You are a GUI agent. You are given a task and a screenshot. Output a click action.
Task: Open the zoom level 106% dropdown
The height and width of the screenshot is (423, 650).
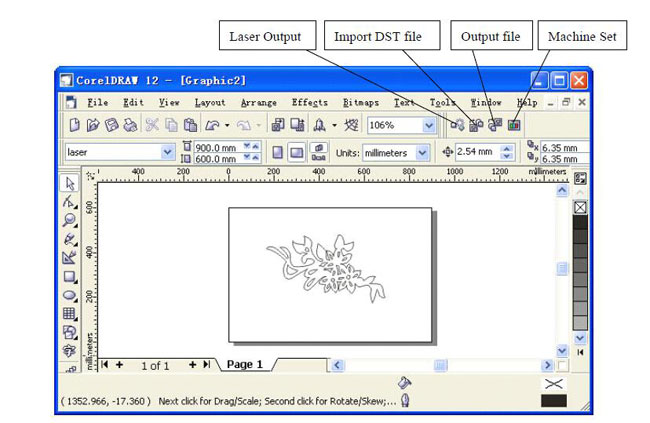(x=429, y=126)
